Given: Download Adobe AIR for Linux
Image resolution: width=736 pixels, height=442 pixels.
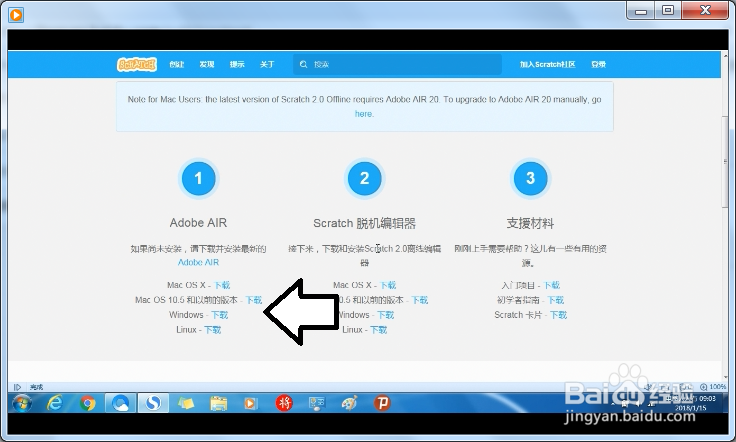Looking at the screenshot, I should [x=212, y=330].
